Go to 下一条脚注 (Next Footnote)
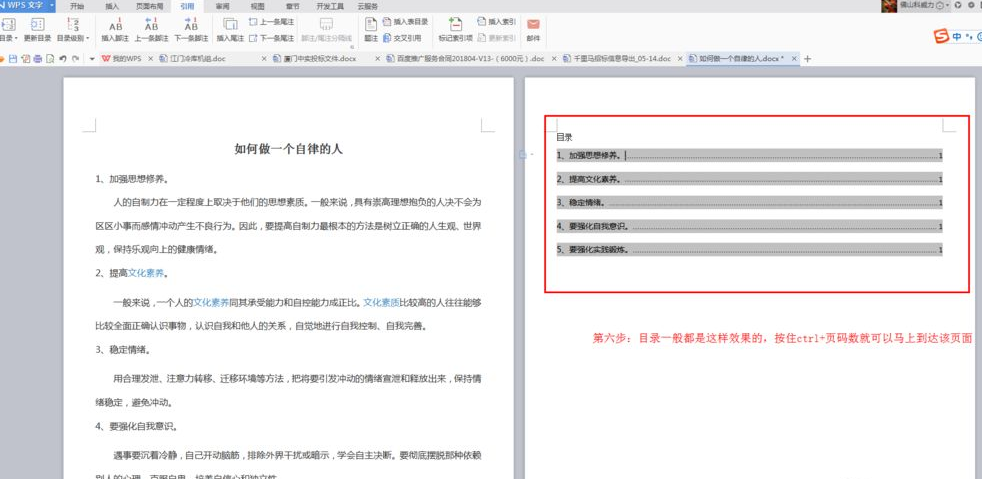The width and height of the screenshot is (982, 479). (x=191, y=25)
